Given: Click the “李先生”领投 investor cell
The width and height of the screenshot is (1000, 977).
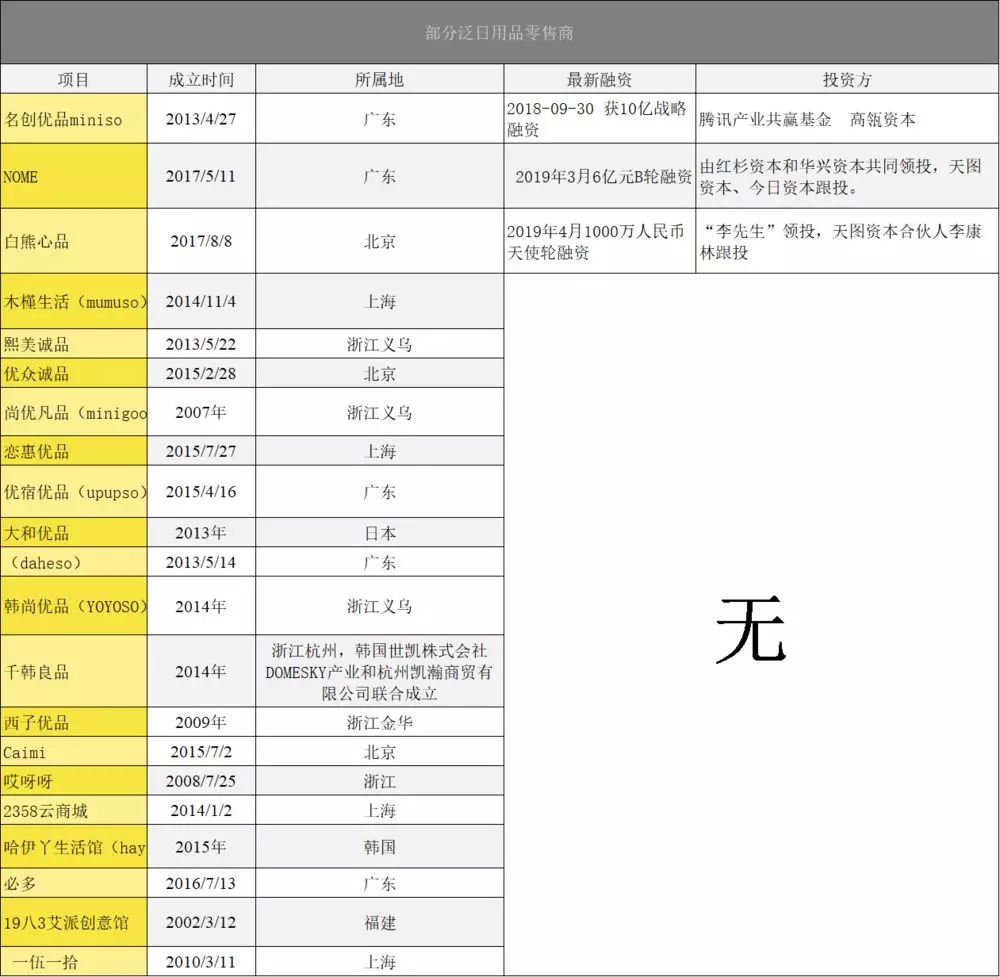Looking at the screenshot, I should pyautogui.click(x=847, y=241).
